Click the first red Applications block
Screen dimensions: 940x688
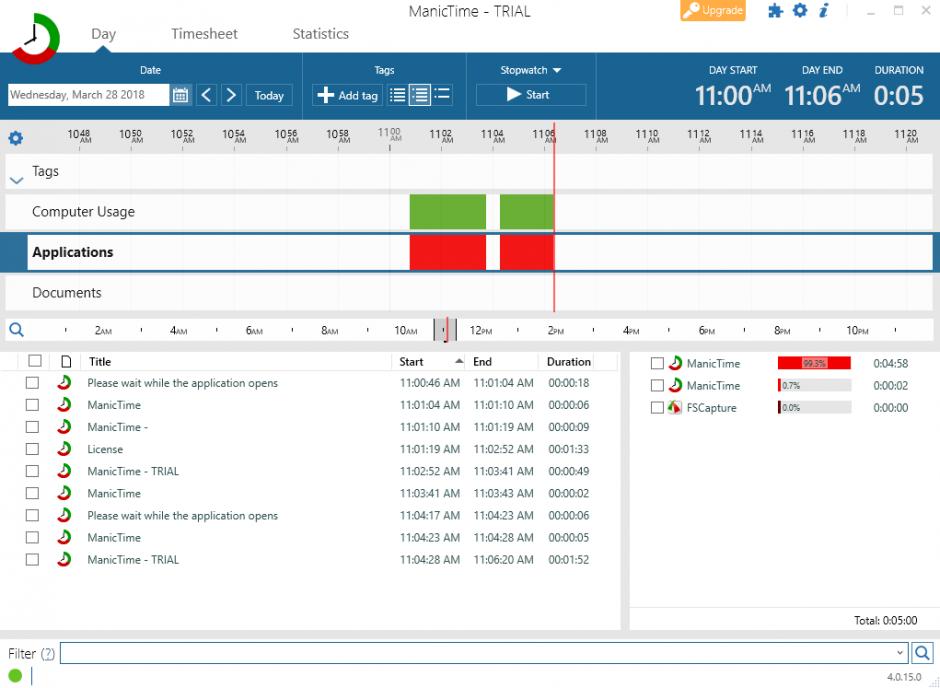point(448,252)
